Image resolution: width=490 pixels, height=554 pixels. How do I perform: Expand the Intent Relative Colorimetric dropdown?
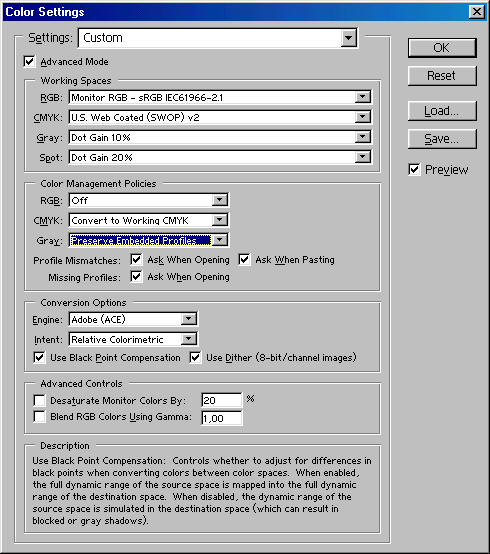(x=133, y=339)
